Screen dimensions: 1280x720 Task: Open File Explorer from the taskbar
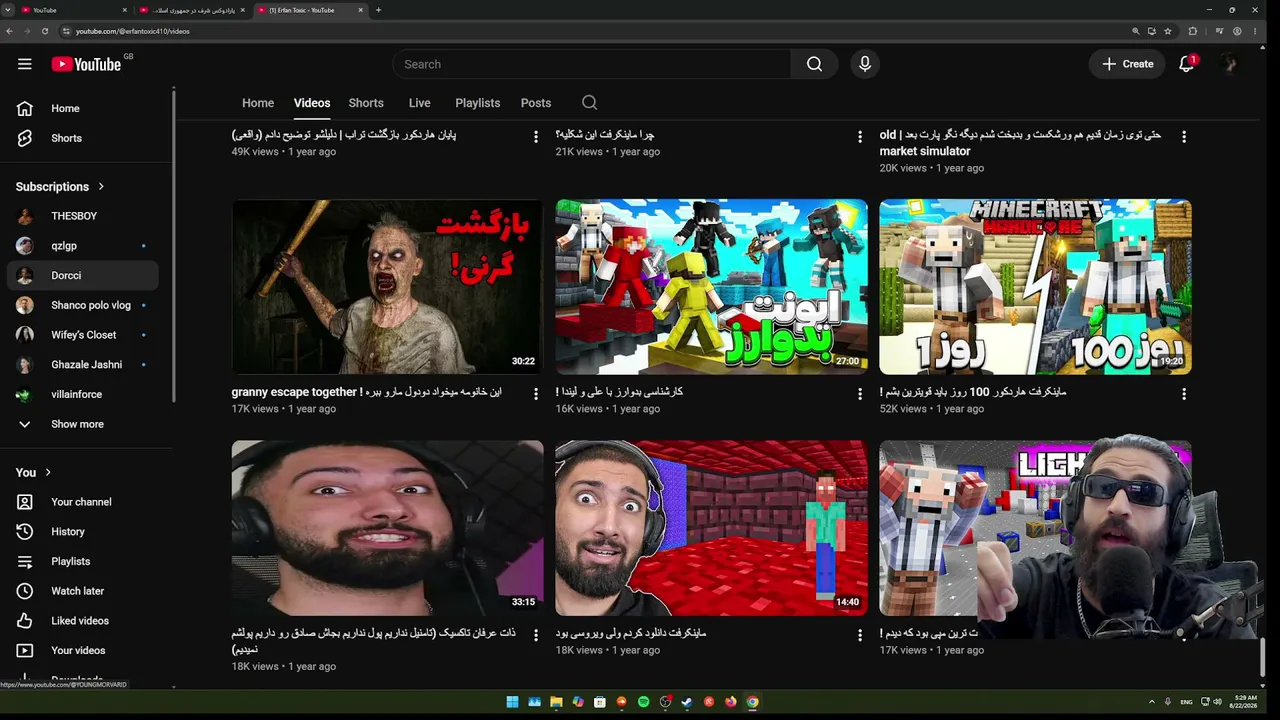coord(556,702)
